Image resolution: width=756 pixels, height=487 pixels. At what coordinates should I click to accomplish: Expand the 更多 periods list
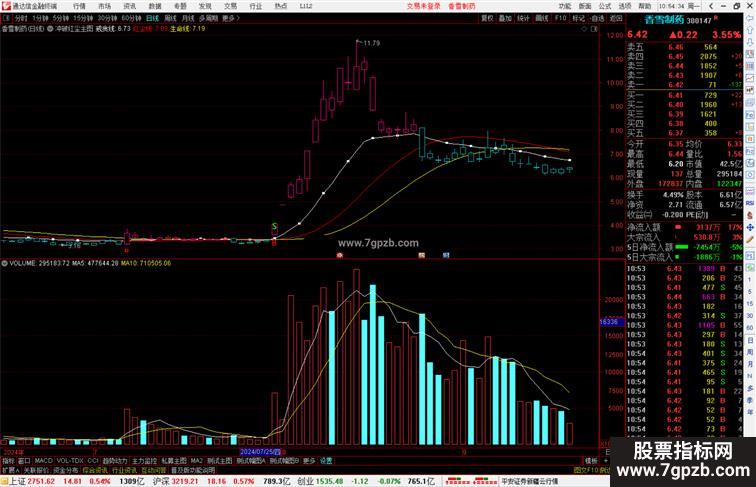(x=230, y=18)
